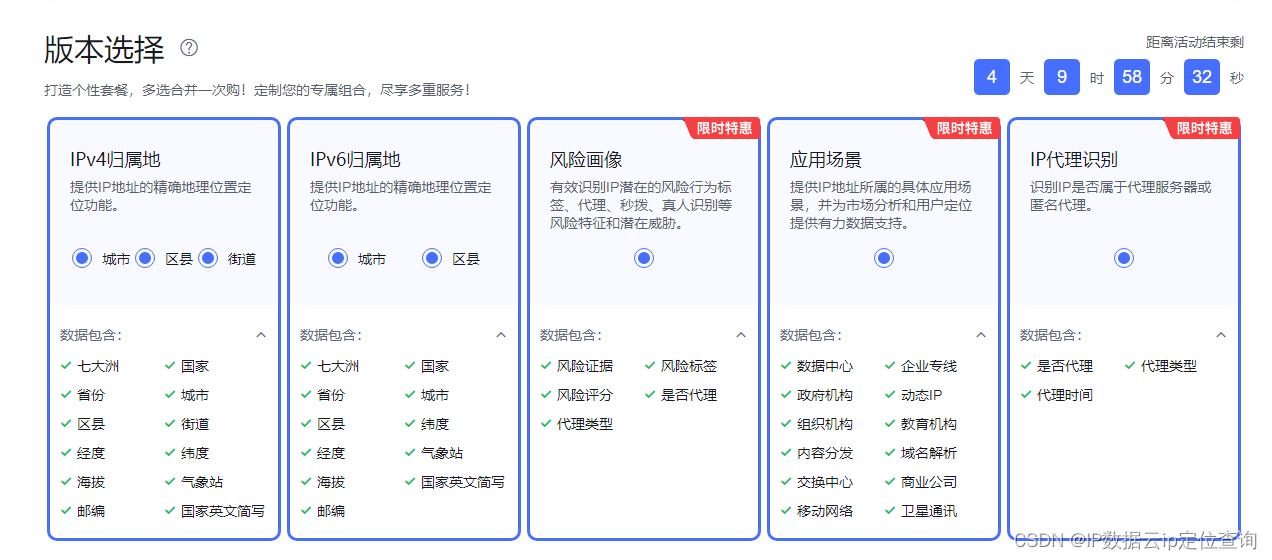
Task: Select the 城市 radio in IPv4归属地 card
Action: (x=82, y=258)
